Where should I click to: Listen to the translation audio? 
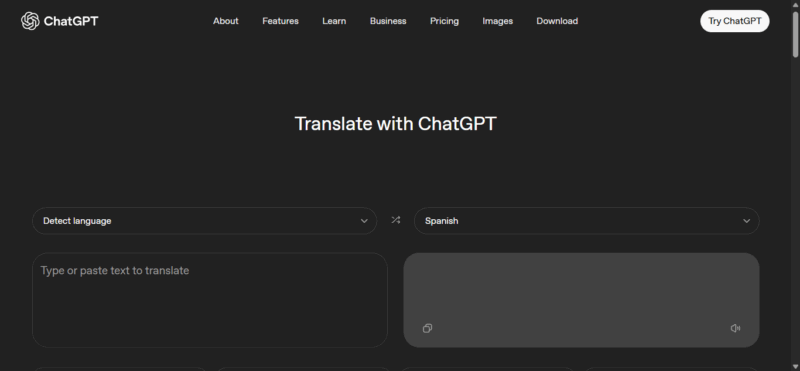click(735, 328)
